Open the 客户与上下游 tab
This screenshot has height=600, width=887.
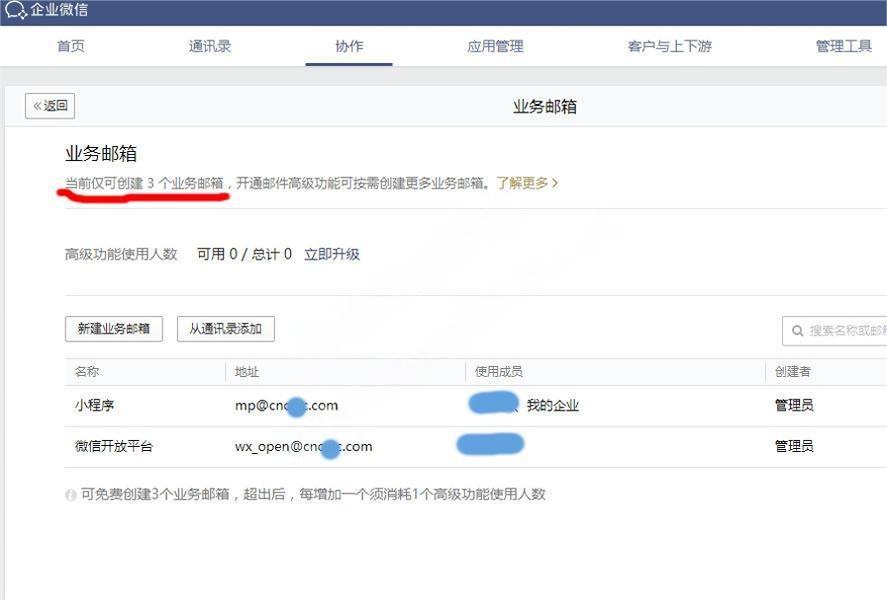coord(669,46)
